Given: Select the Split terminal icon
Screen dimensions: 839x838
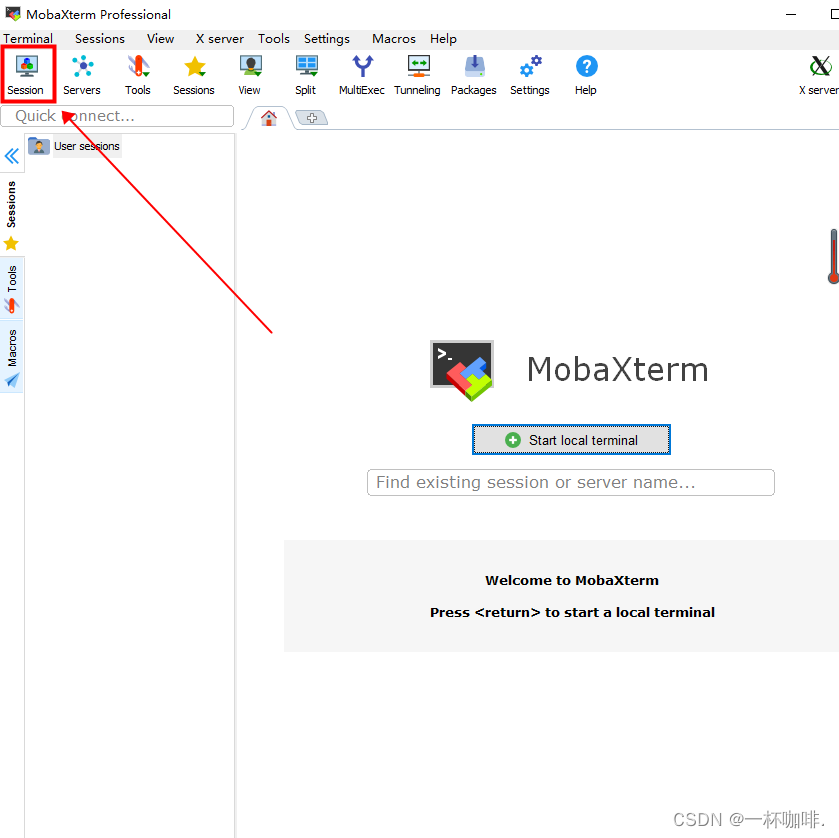Looking at the screenshot, I should coord(306,74).
